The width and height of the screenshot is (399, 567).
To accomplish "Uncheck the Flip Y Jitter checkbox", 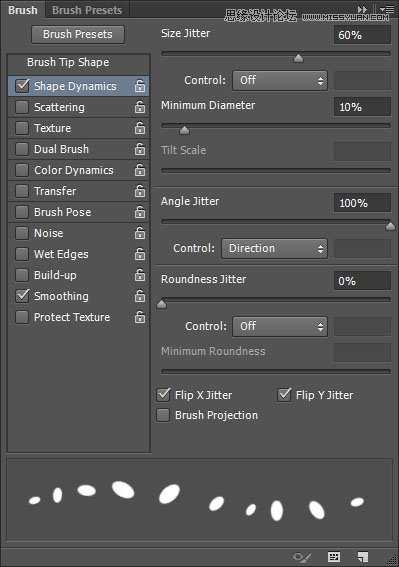I will click(284, 395).
